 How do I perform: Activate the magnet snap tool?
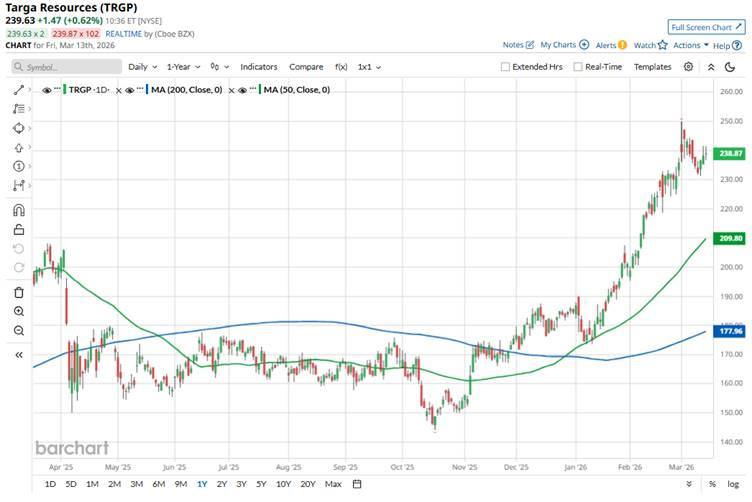tap(19, 210)
